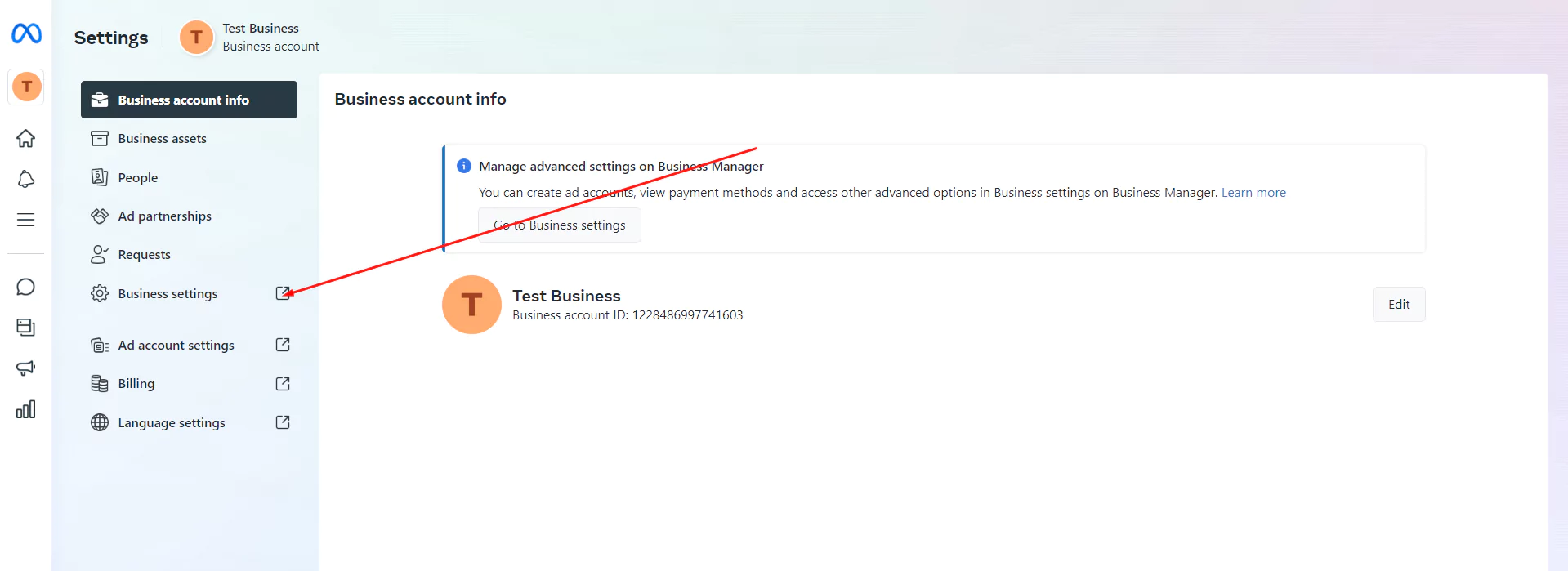Open Requests in settings sidebar

[x=144, y=255]
